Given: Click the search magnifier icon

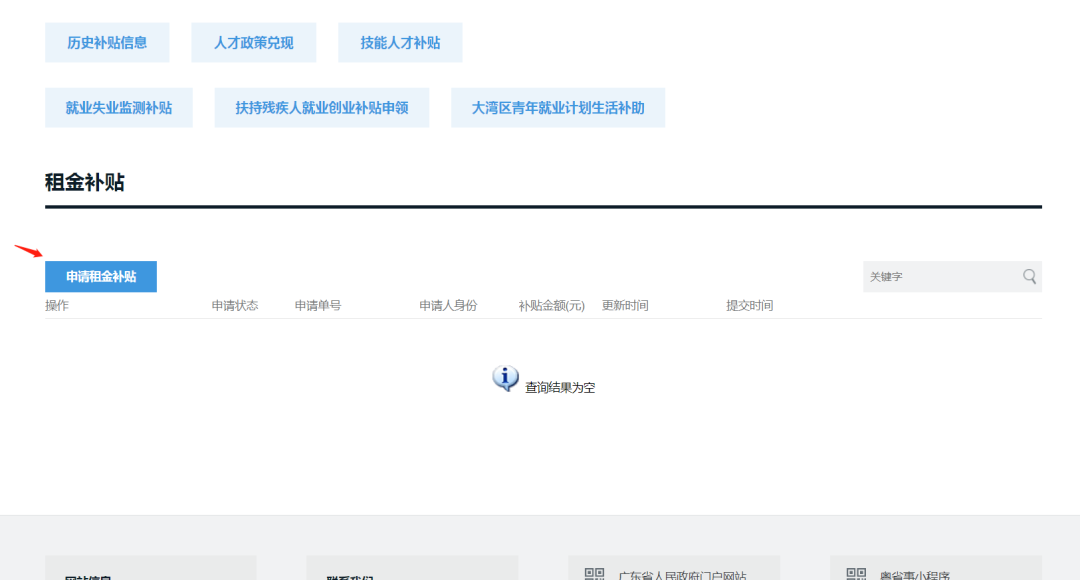Looking at the screenshot, I should (1029, 277).
